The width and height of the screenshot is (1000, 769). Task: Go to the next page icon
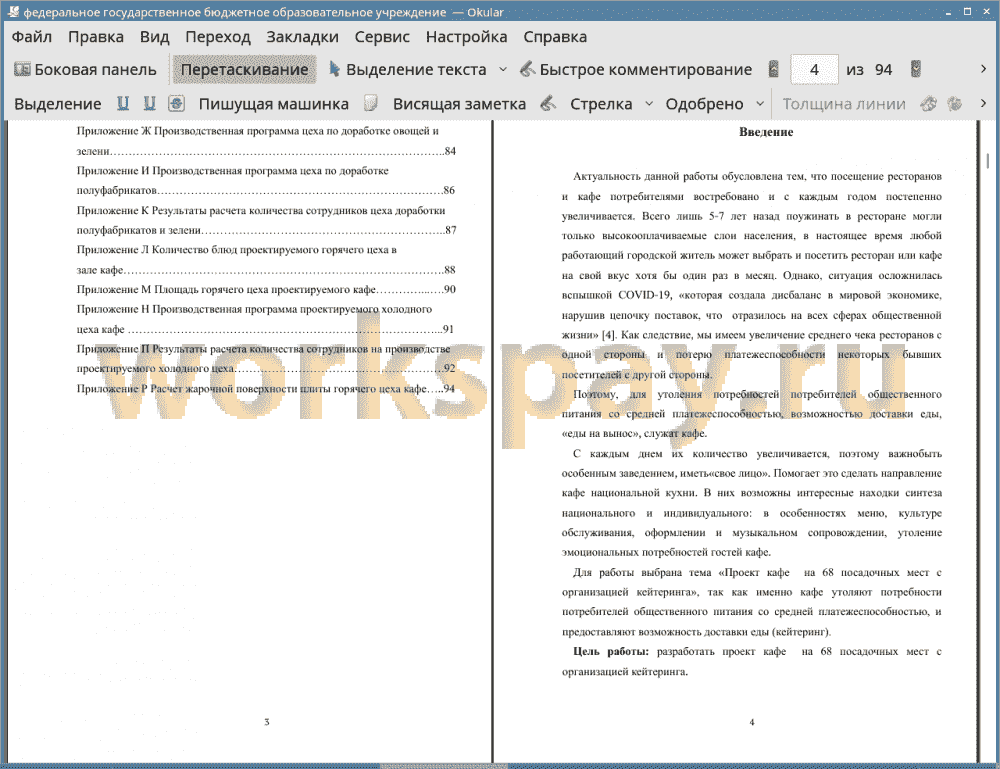click(916, 69)
